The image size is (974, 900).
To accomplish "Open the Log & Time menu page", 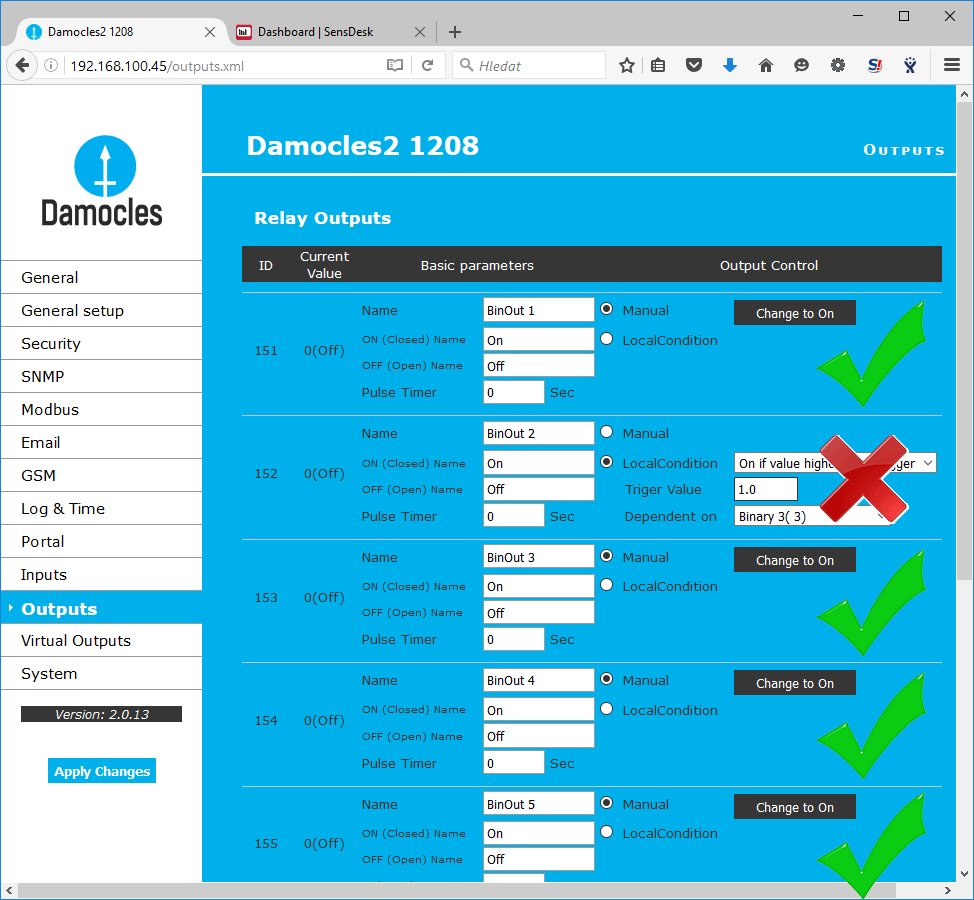I will (102, 508).
